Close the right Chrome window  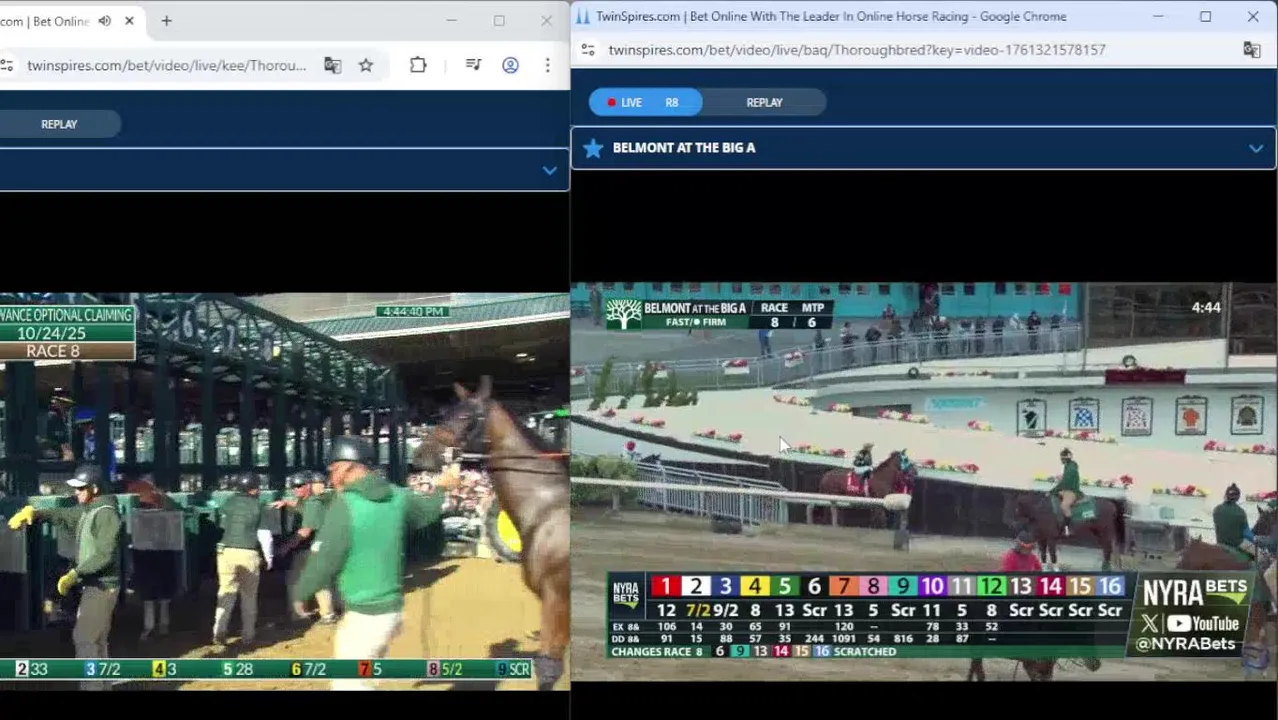point(1253,17)
